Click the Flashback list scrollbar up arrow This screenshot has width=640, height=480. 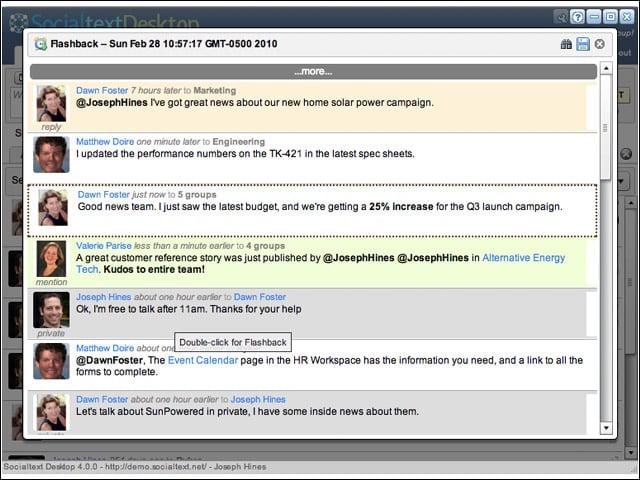click(606, 68)
